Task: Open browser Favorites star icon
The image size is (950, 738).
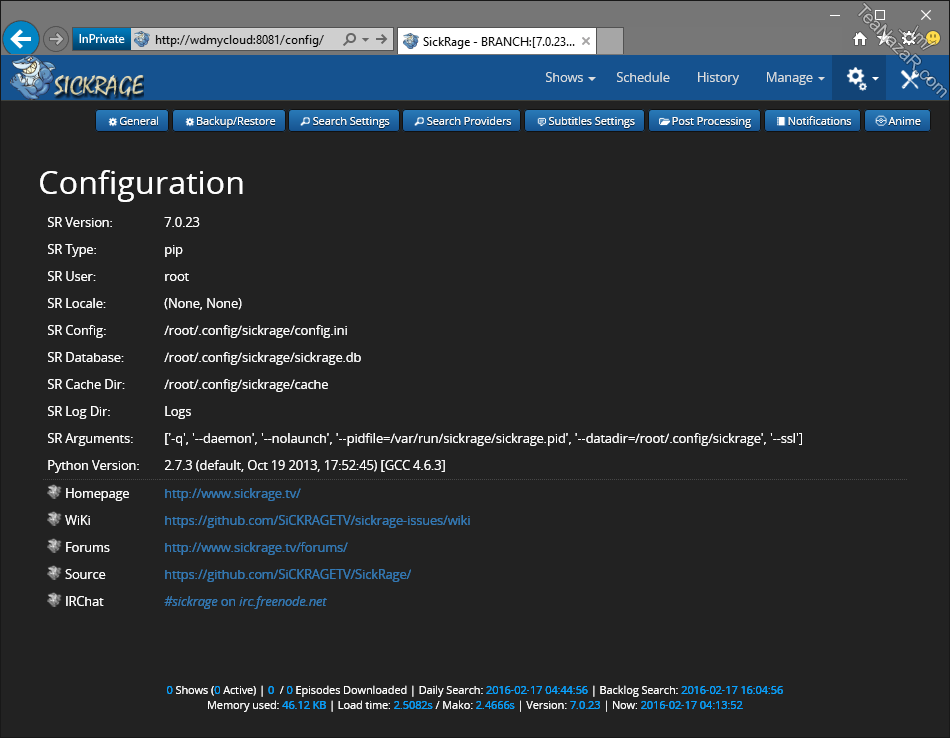Action: coord(884,39)
